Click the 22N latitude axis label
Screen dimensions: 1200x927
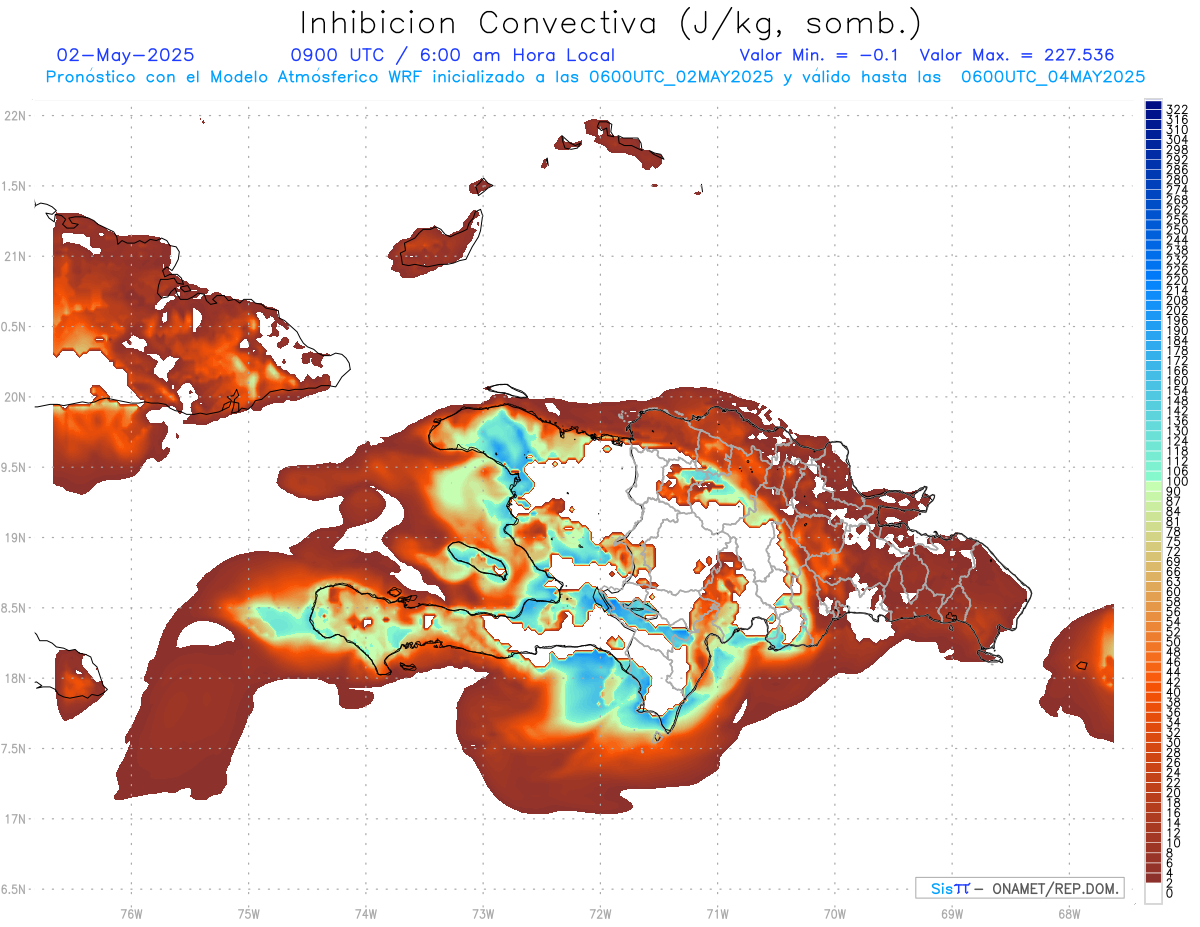[x=15, y=116]
